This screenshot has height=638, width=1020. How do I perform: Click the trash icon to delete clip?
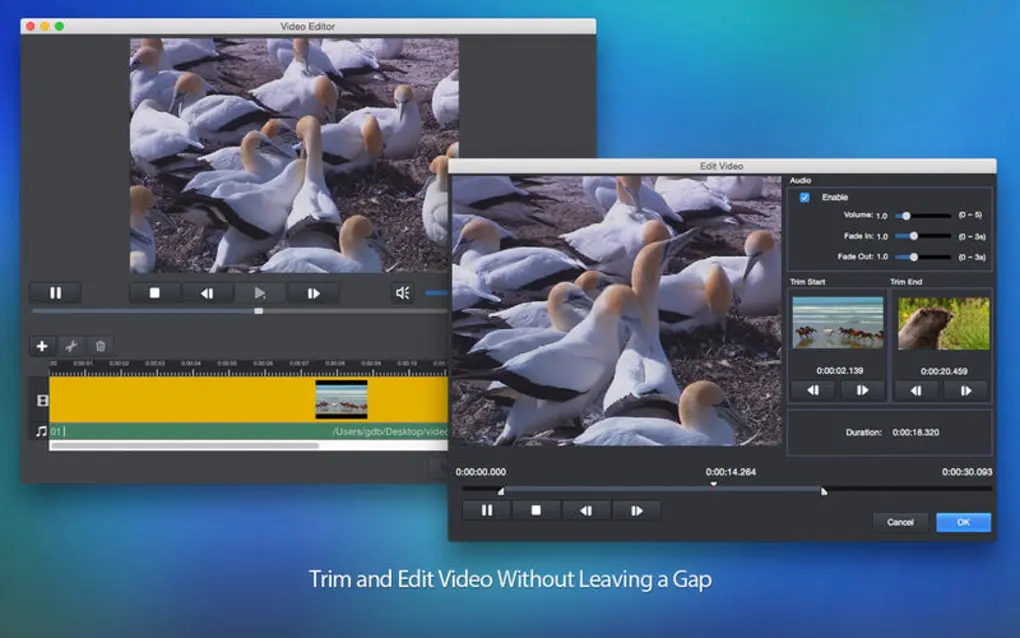click(x=100, y=345)
